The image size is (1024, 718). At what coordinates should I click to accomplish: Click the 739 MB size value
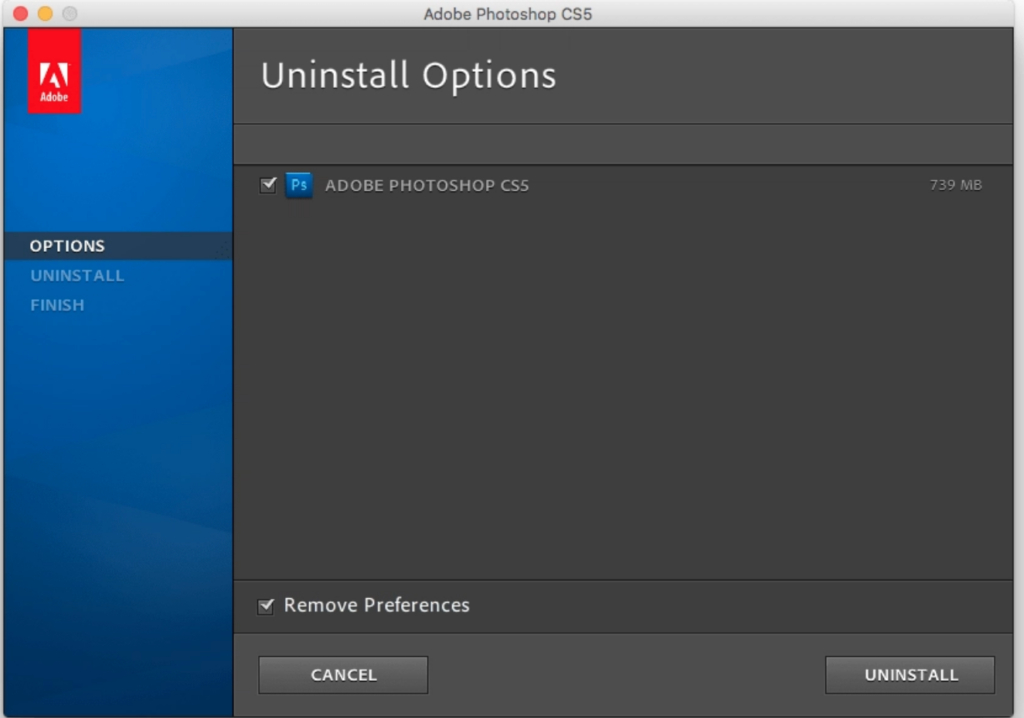tap(956, 185)
